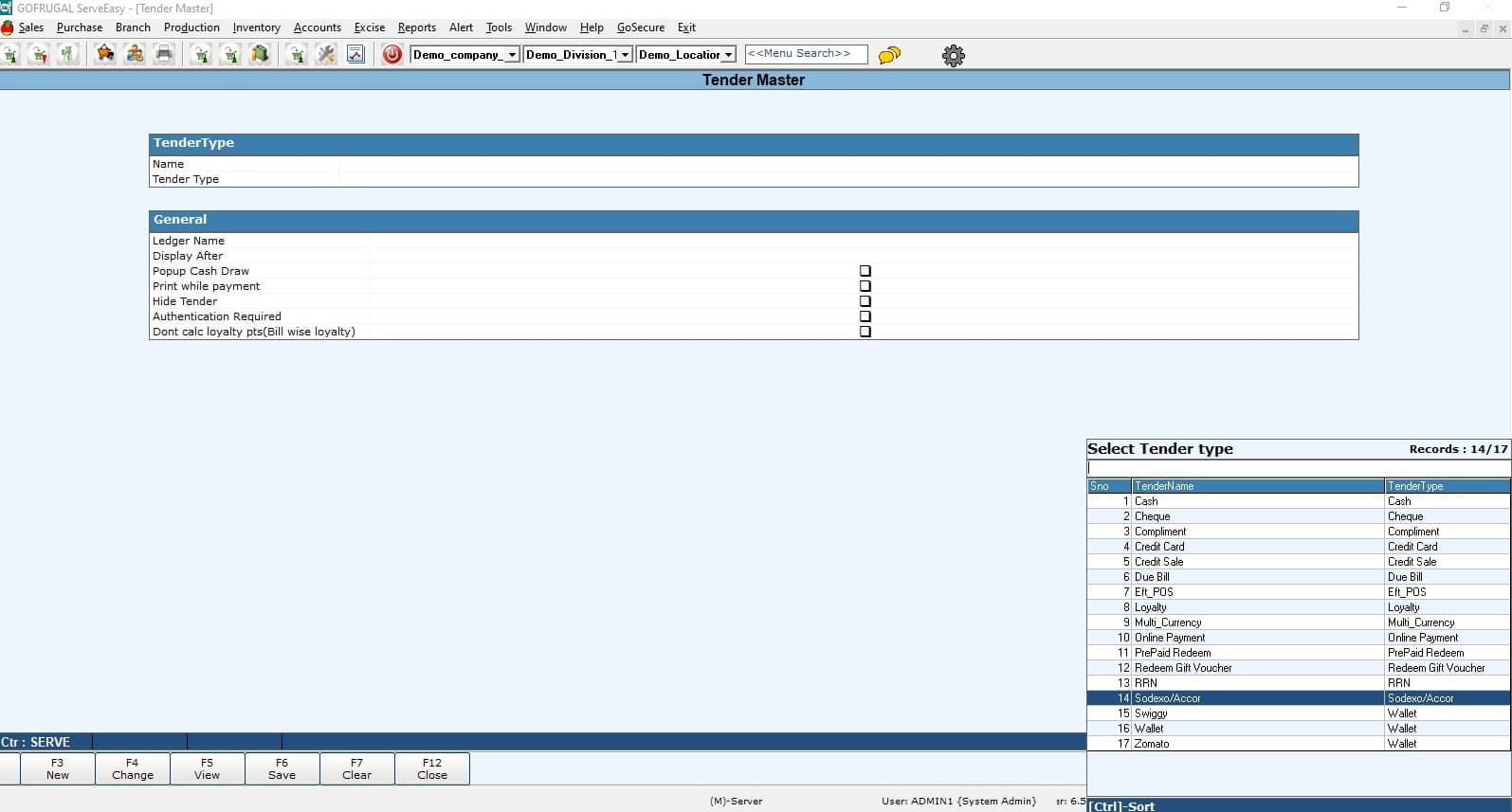Image resolution: width=1512 pixels, height=812 pixels.
Task: Click the F5 View button
Action: [x=208, y=768]
